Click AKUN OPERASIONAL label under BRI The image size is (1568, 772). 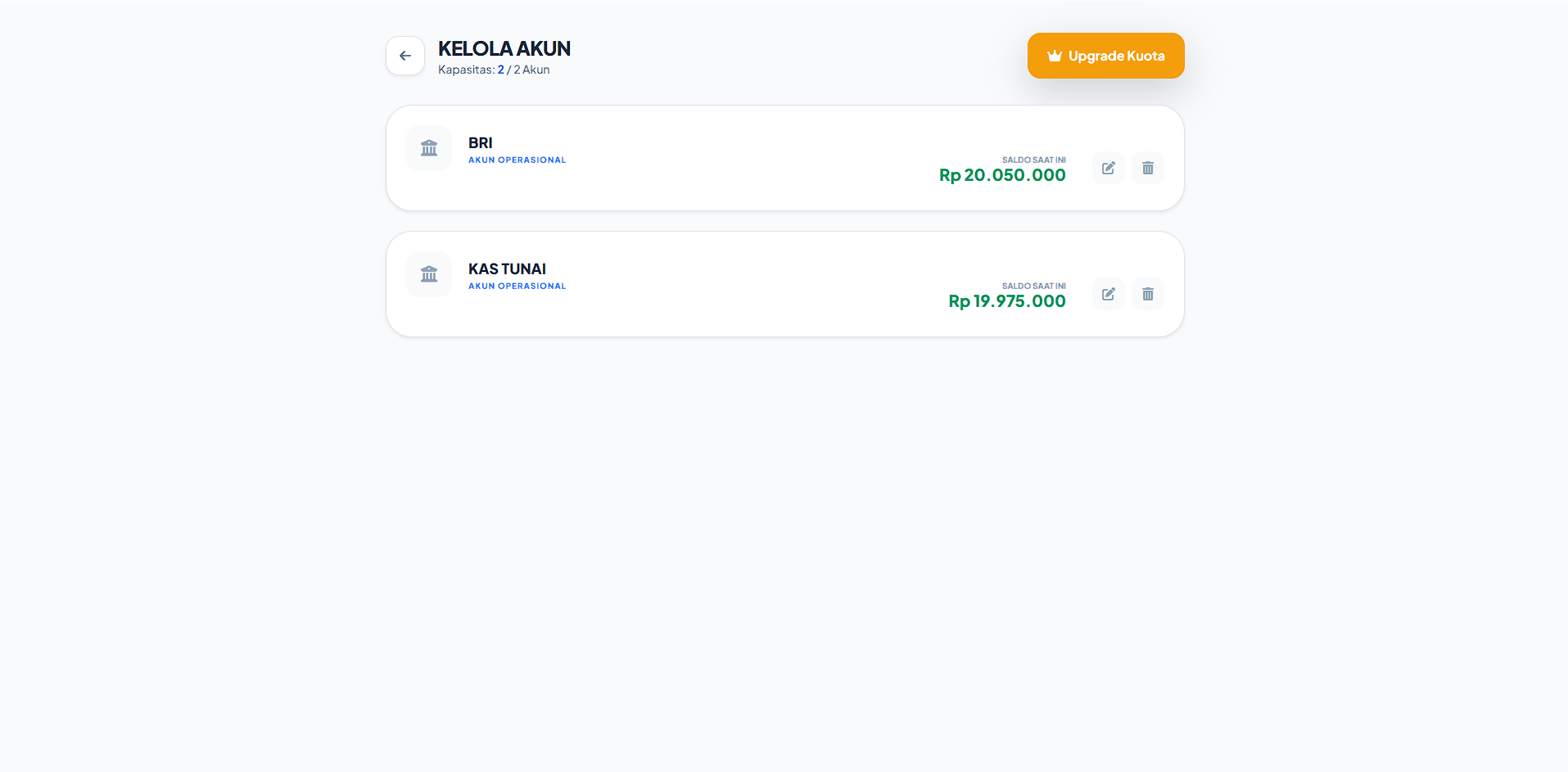pos(517,160)
